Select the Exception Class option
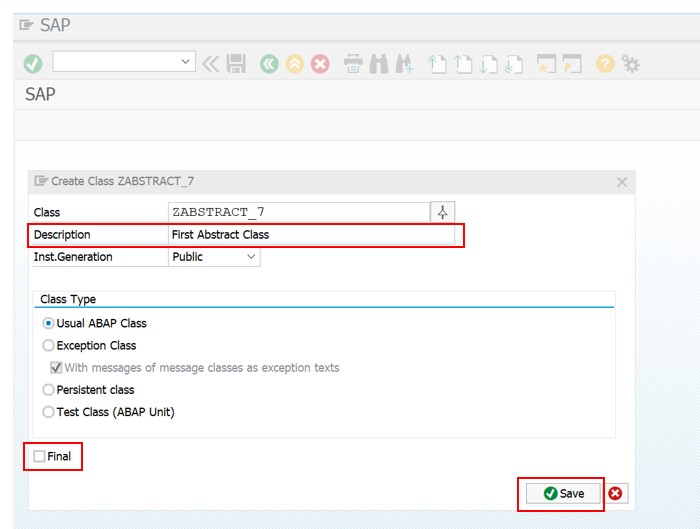Screen dimensions: 700x529 pyautogui.click(x=48, y=345)
